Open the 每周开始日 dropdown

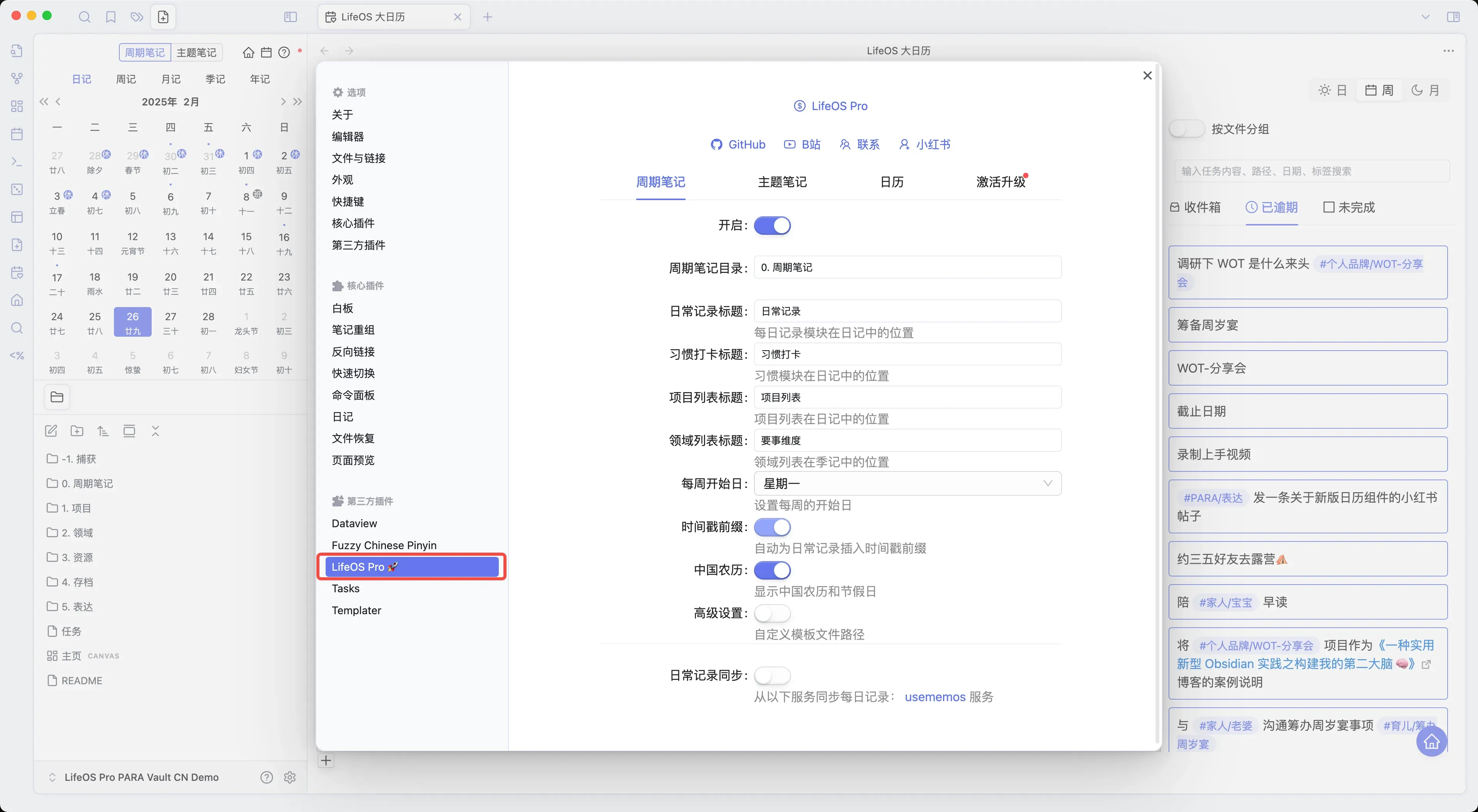tap(907, 483)
